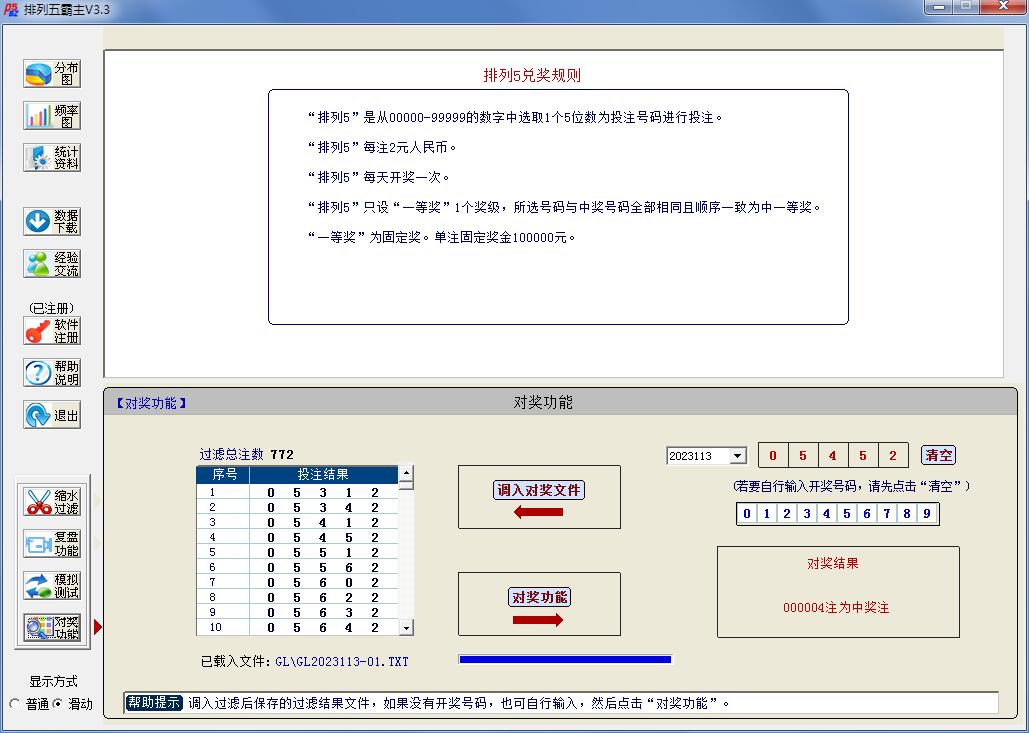1029x733 pixels.
Task: Open 统计资料 statistics data panel
Action: click(x=50, y=157)
